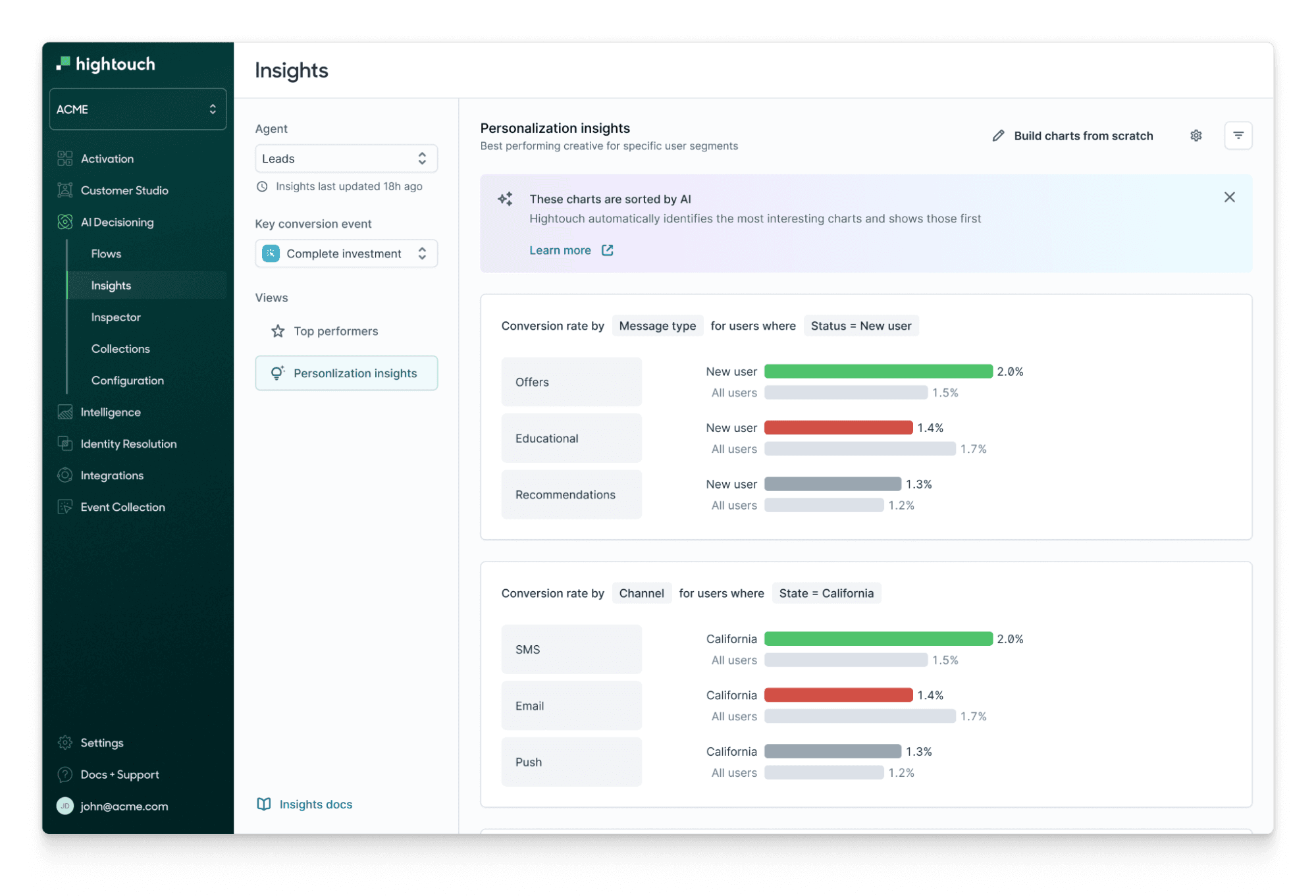Open Event Collection page
This screenshot has width=1316, height=896.
click(122, 507)
